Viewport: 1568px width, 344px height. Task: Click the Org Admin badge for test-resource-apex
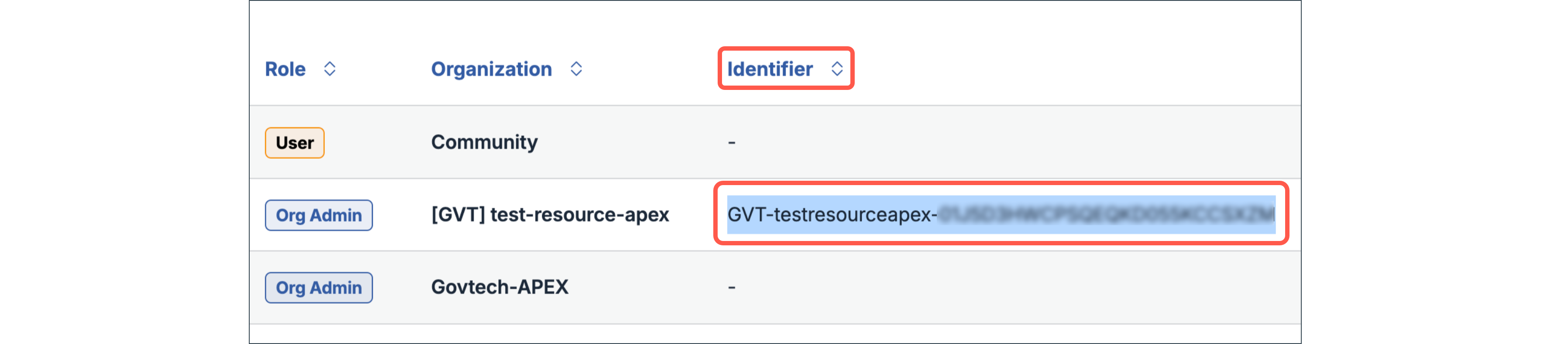coord(318,215)
